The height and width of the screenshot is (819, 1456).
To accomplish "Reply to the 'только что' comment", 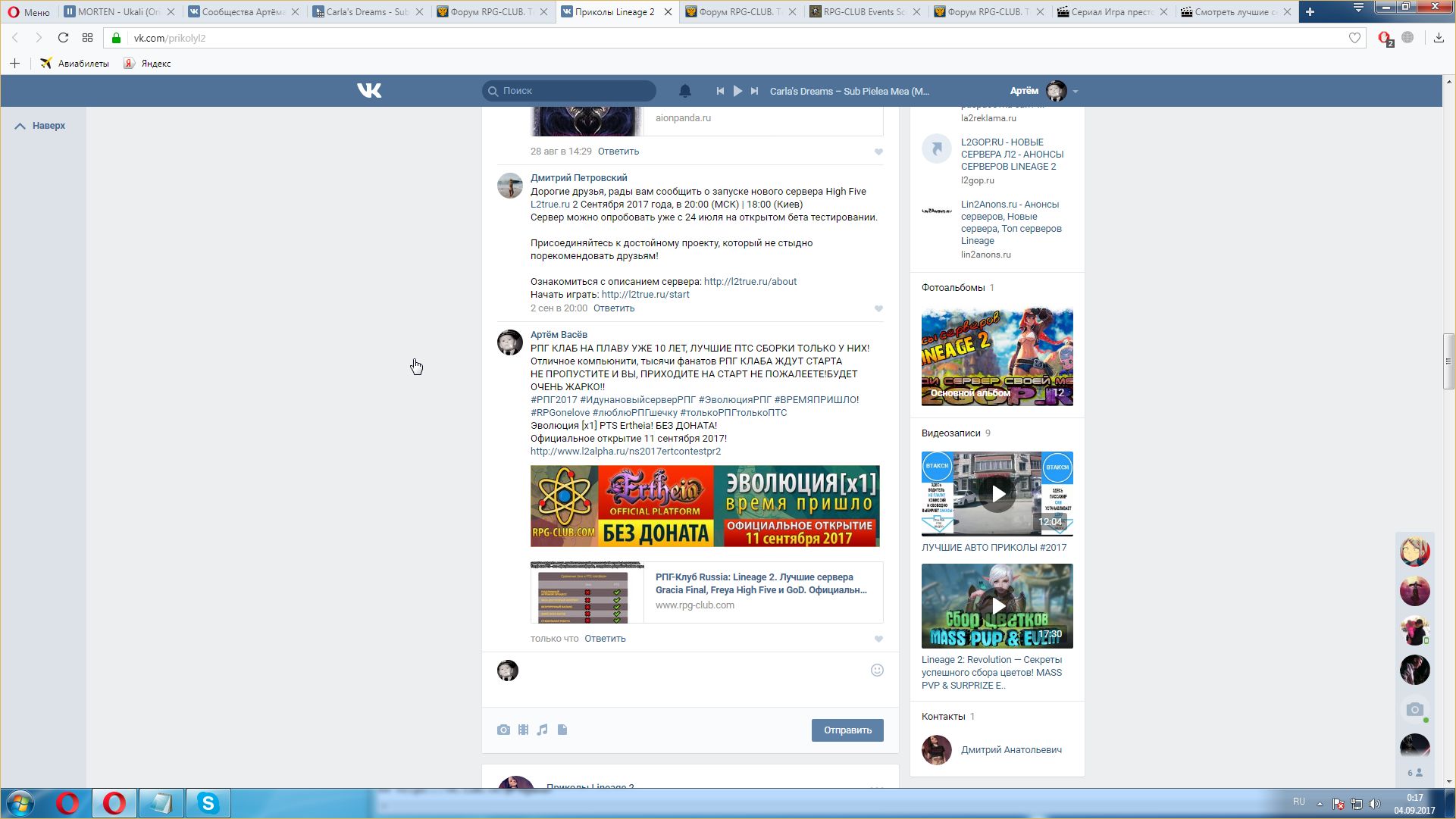I will (605, 639).
